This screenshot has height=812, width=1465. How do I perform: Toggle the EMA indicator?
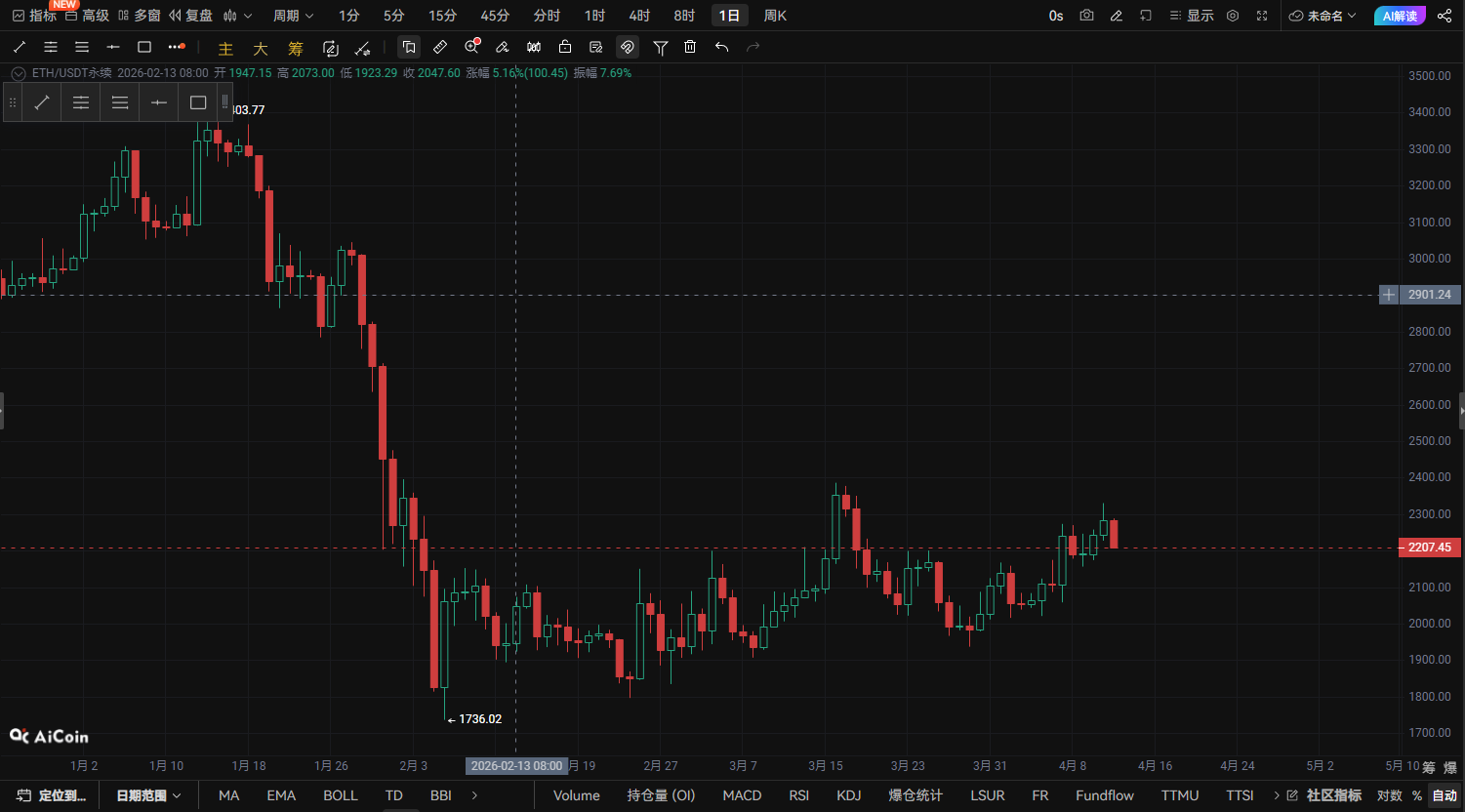click(x=281, y=795)
